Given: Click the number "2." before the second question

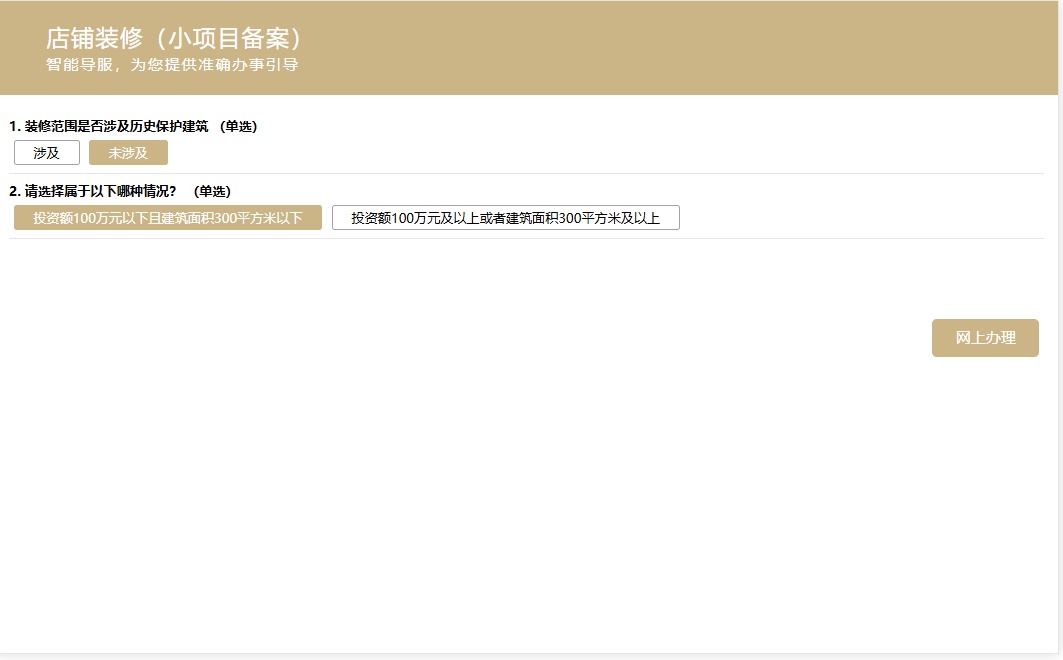Looking at the screenshot, I should pos(14,191).
